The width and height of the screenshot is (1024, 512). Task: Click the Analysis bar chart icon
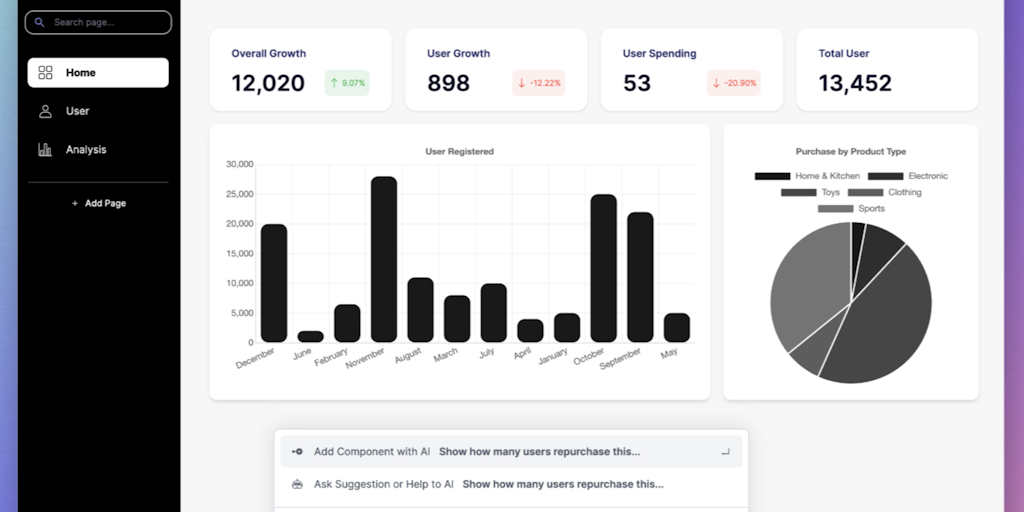point(45,150)
